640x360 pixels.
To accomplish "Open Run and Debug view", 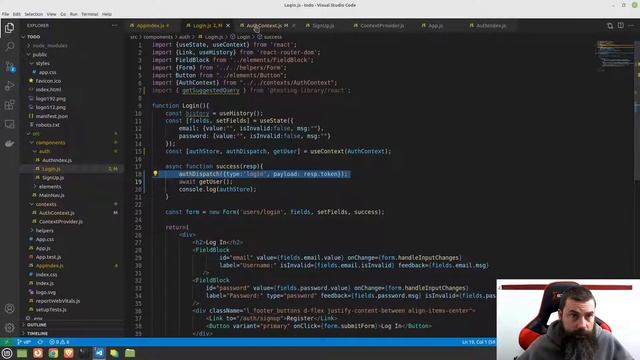I will 9,86.
